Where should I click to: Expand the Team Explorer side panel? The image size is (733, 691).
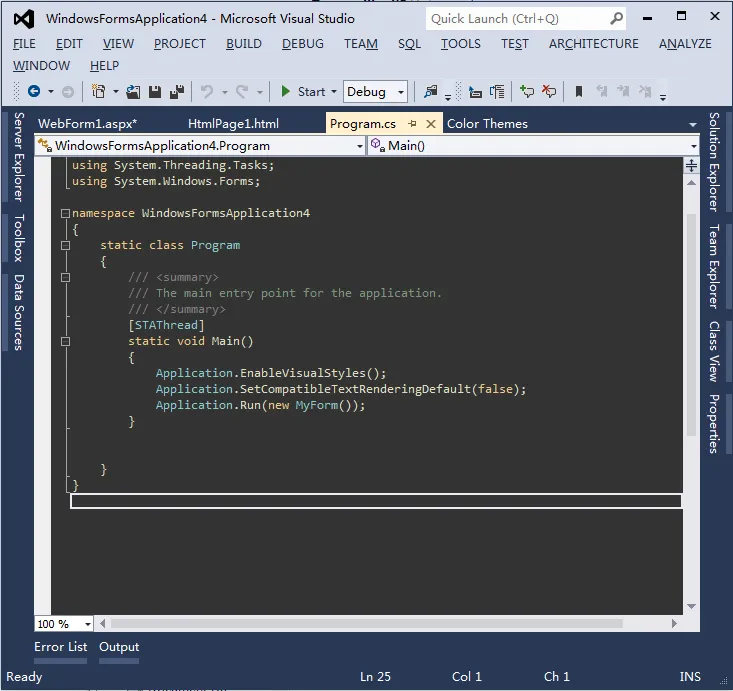714,266
